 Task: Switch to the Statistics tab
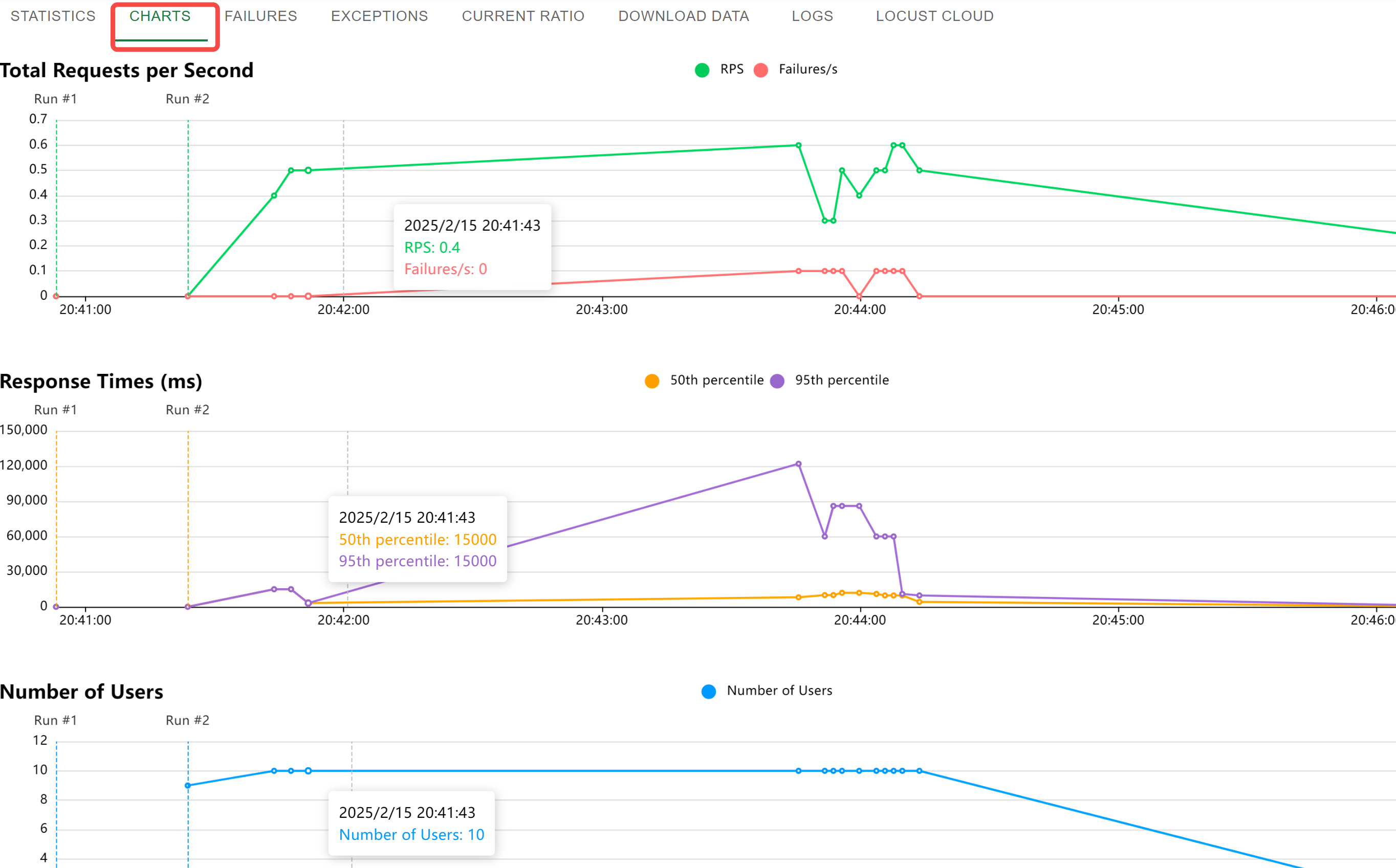point(52,16)
